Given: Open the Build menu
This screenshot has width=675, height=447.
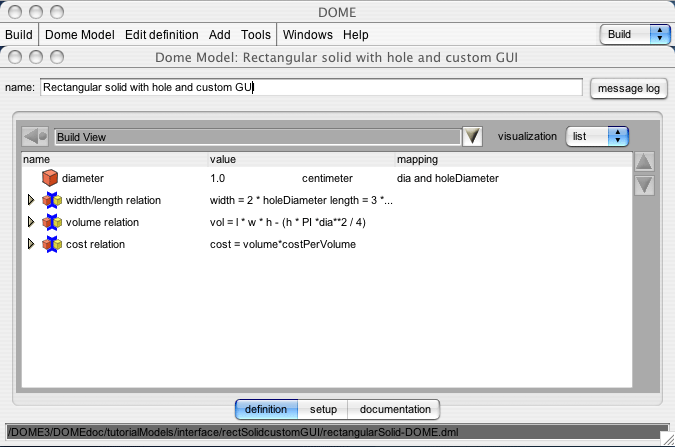Looking at the screenshot, I should tap(19, 34).
